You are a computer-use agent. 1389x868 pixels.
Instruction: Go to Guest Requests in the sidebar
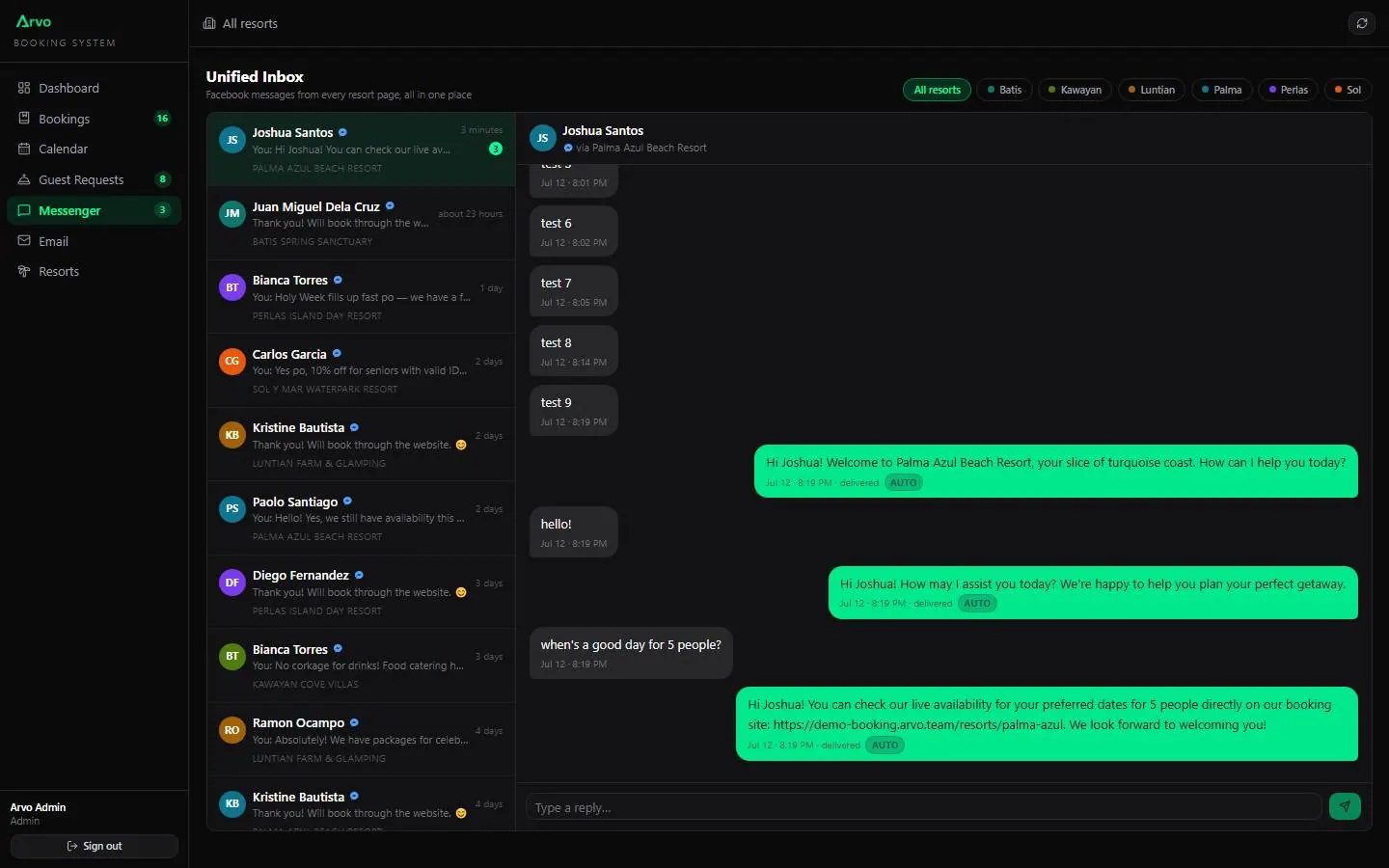point(94,179)
